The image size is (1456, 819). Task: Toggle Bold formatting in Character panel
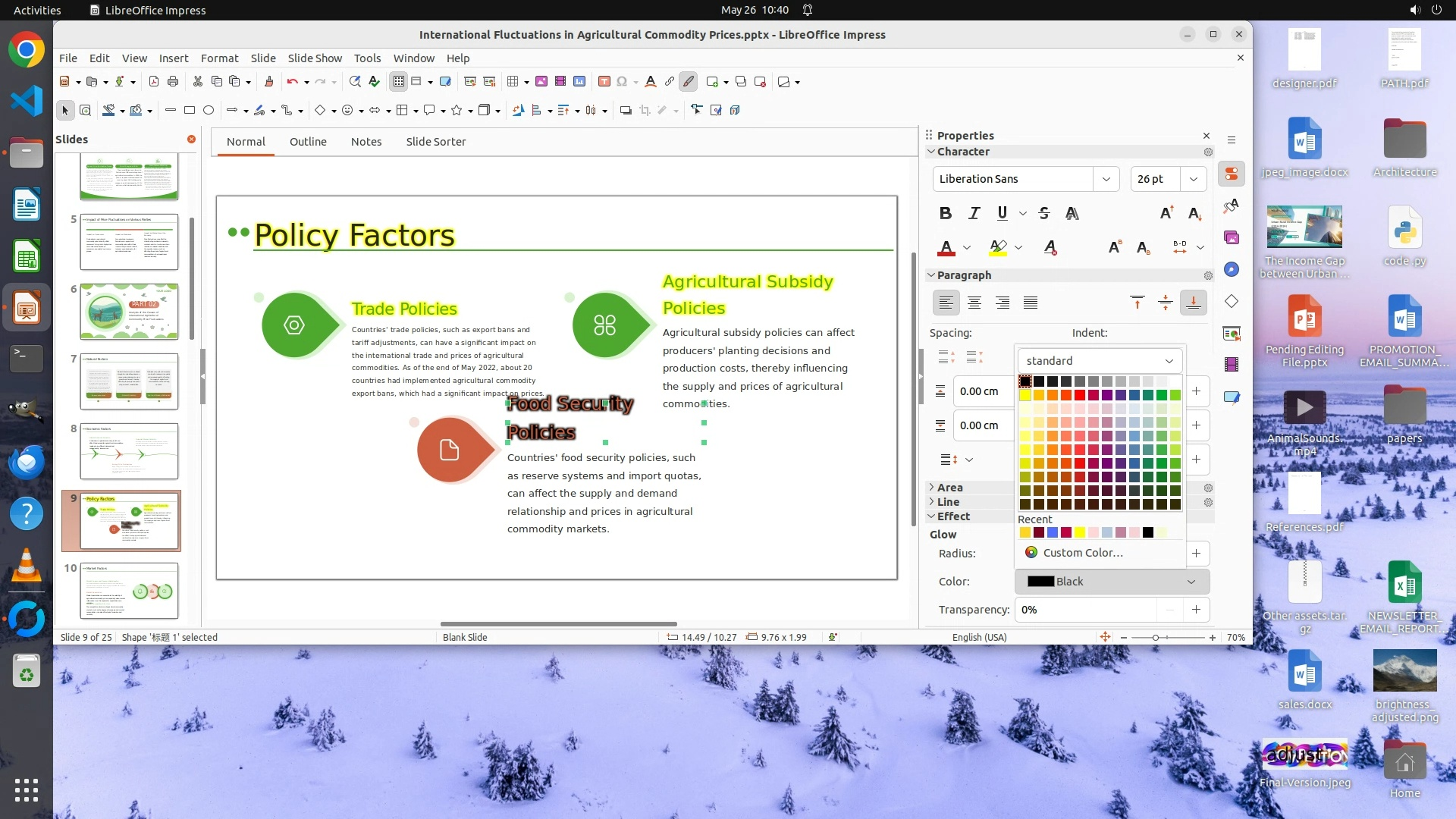pos(945,213)
